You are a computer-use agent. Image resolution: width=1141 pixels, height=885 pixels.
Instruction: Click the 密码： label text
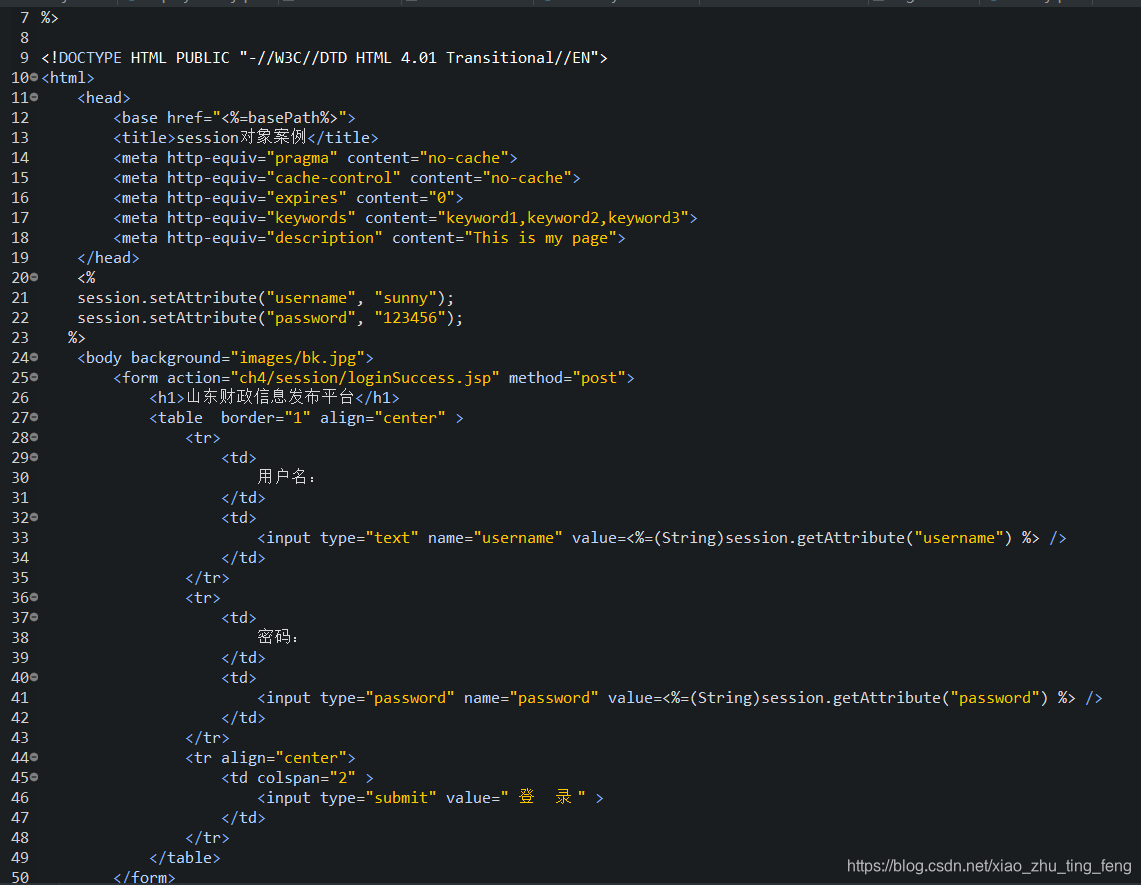[x=277, y=638]
